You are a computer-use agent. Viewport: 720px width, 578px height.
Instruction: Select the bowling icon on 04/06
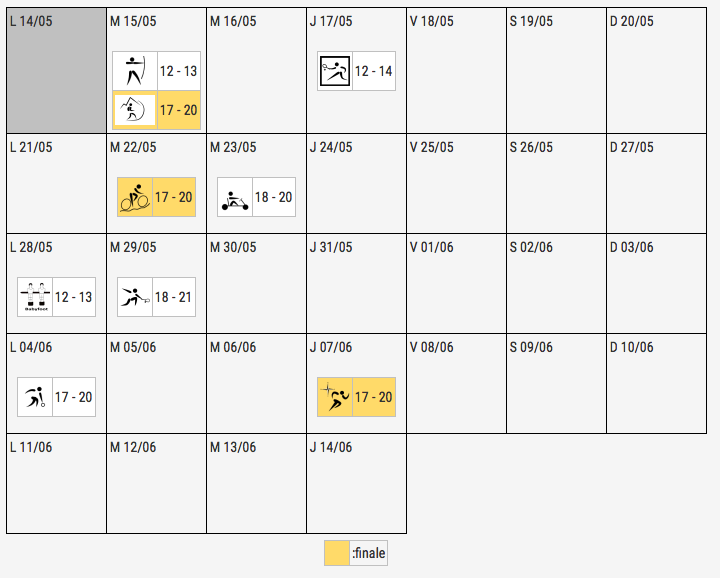click(x=35, y=397)
